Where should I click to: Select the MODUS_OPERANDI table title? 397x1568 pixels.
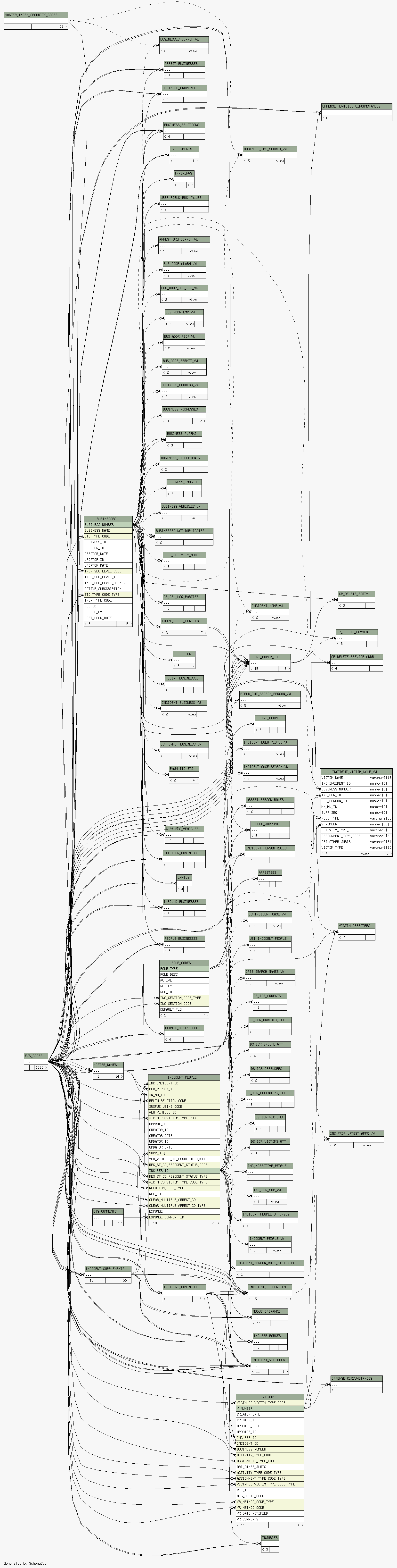pos(270,1312)
